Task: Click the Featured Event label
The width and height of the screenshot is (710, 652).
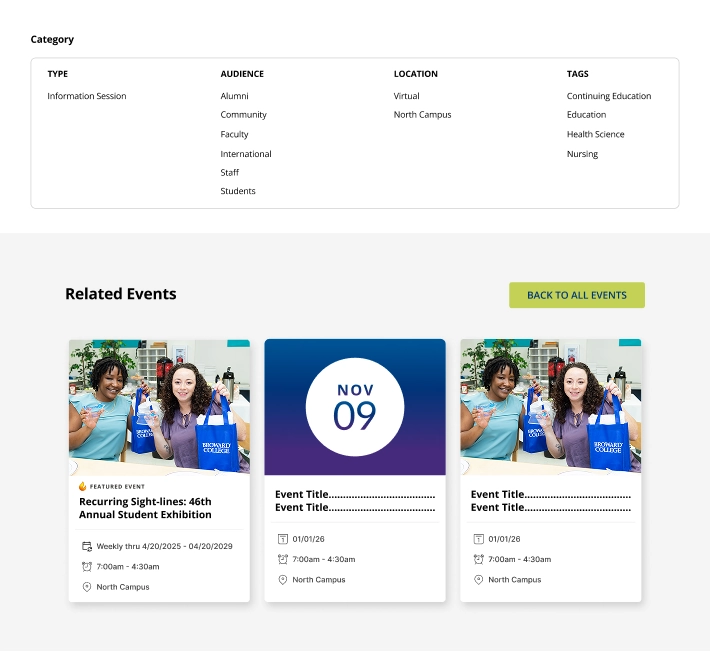Action: click(x=117, y=487)
